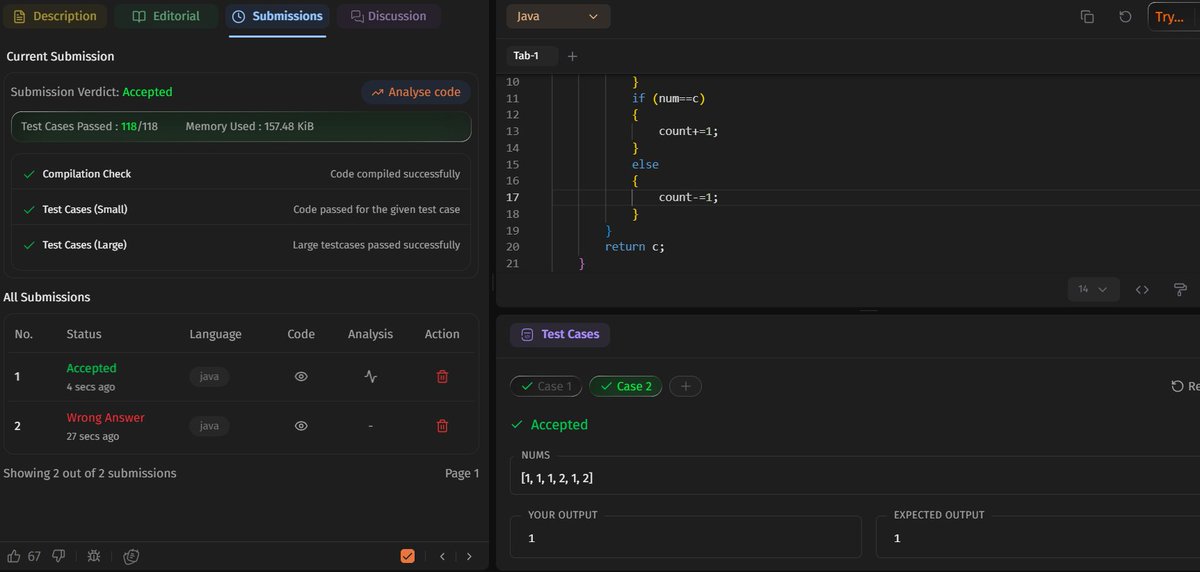Viewport: 1200px width, 572px height.
Task: Add a new test case with plus
Action: 685,386
